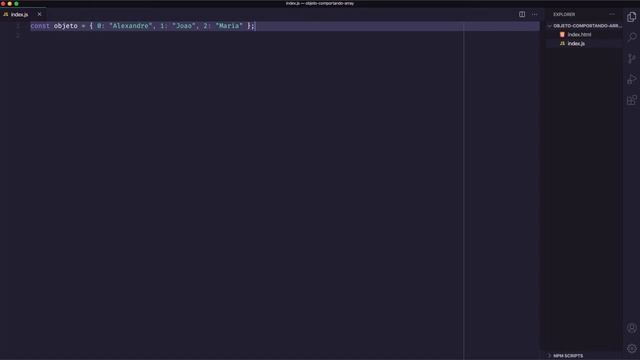Click line number 1 in the gutter
640x360 pixels.
click(x=18, y=26)
